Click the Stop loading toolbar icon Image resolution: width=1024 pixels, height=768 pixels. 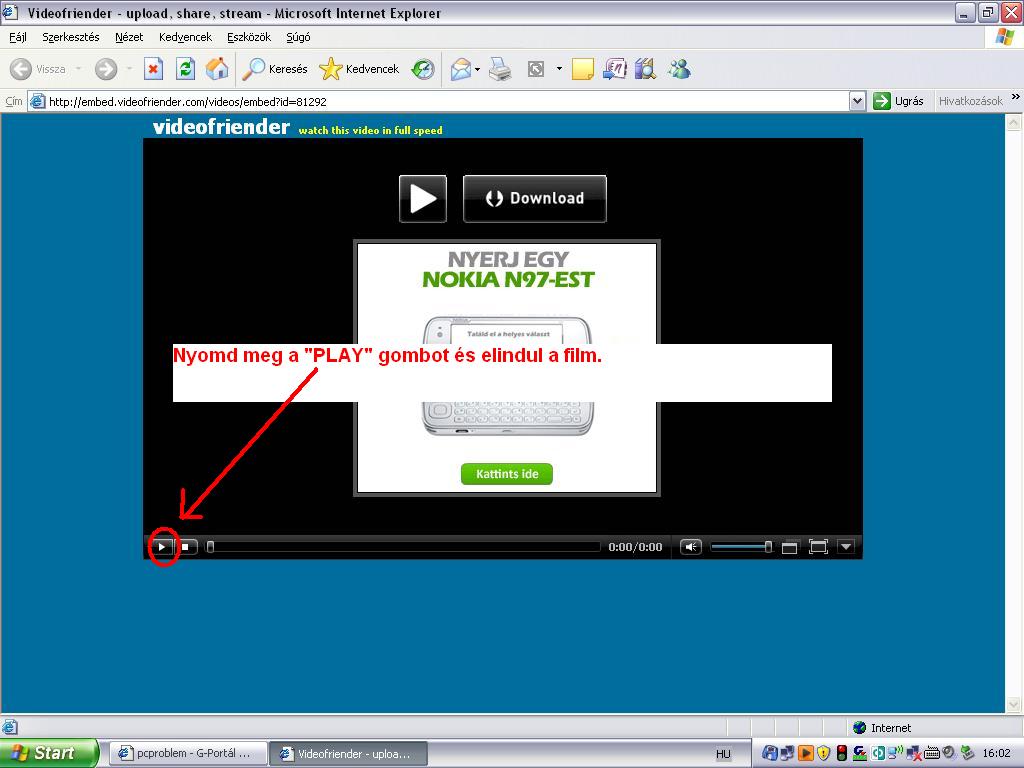(x=153, y=69)
